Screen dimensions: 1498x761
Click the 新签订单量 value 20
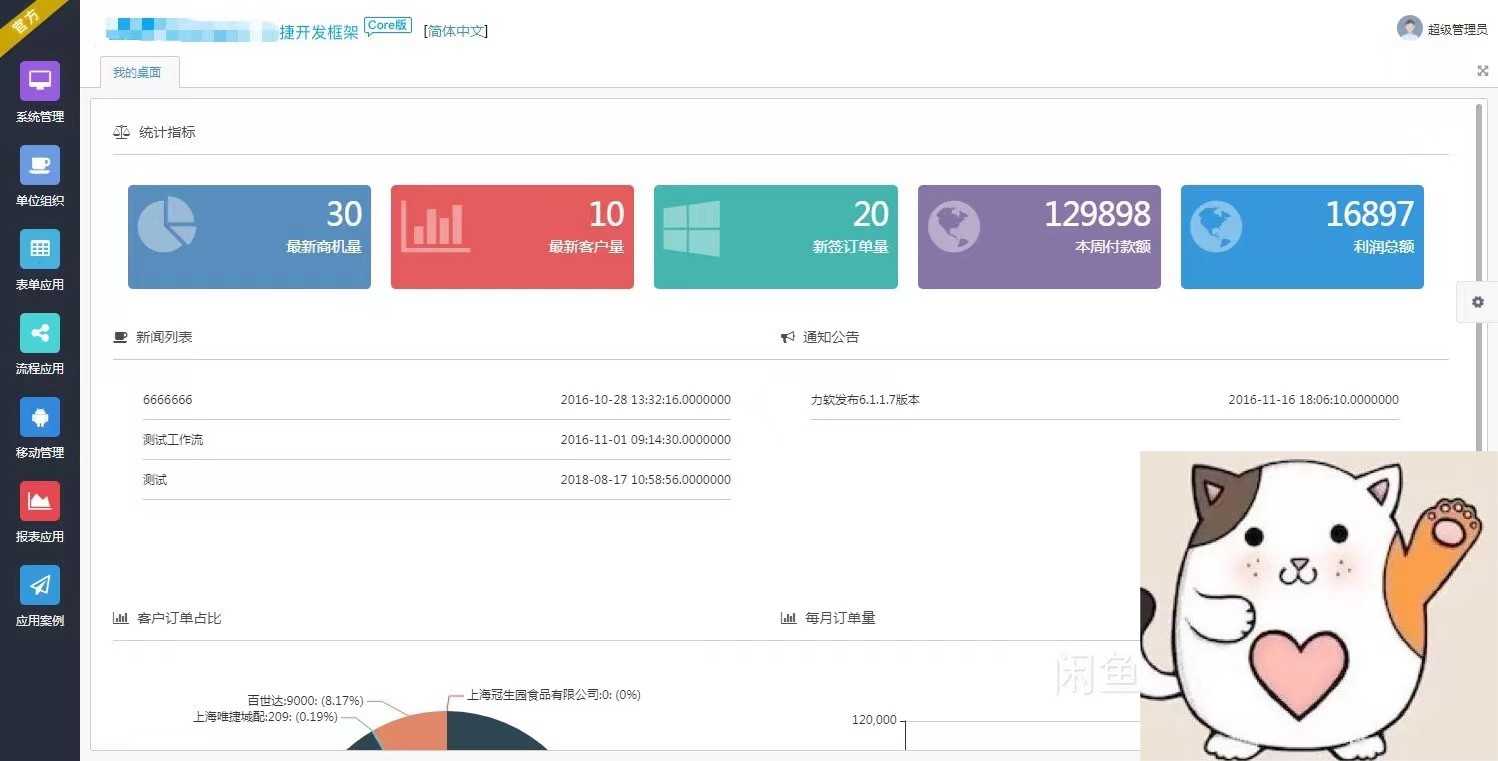(x=871, y=214)
